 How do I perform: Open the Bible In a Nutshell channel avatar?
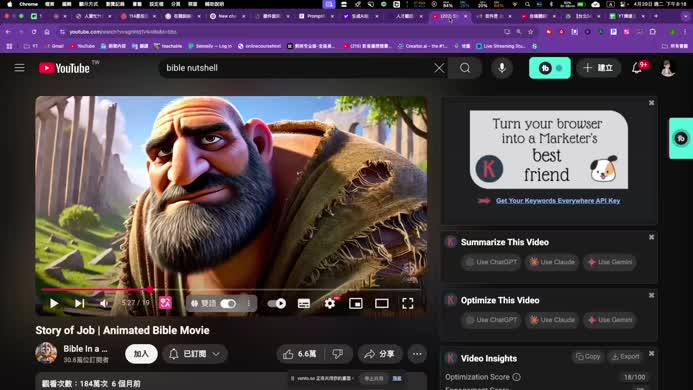pos(46,353)
